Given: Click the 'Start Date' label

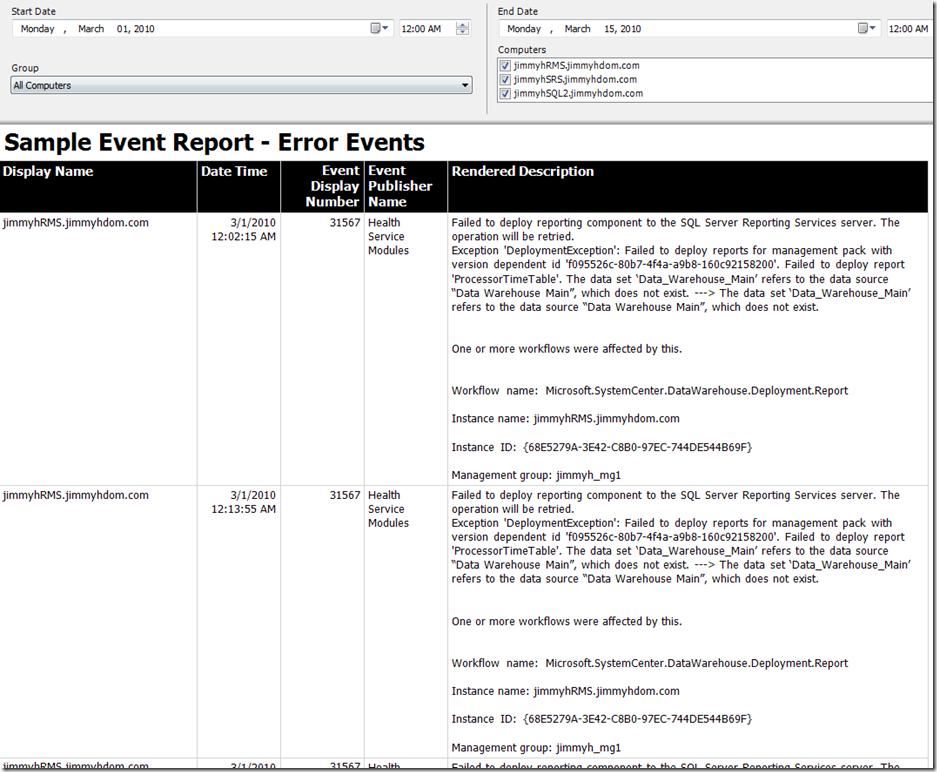Looking at the screenshot, I should [x=33, y=11].
